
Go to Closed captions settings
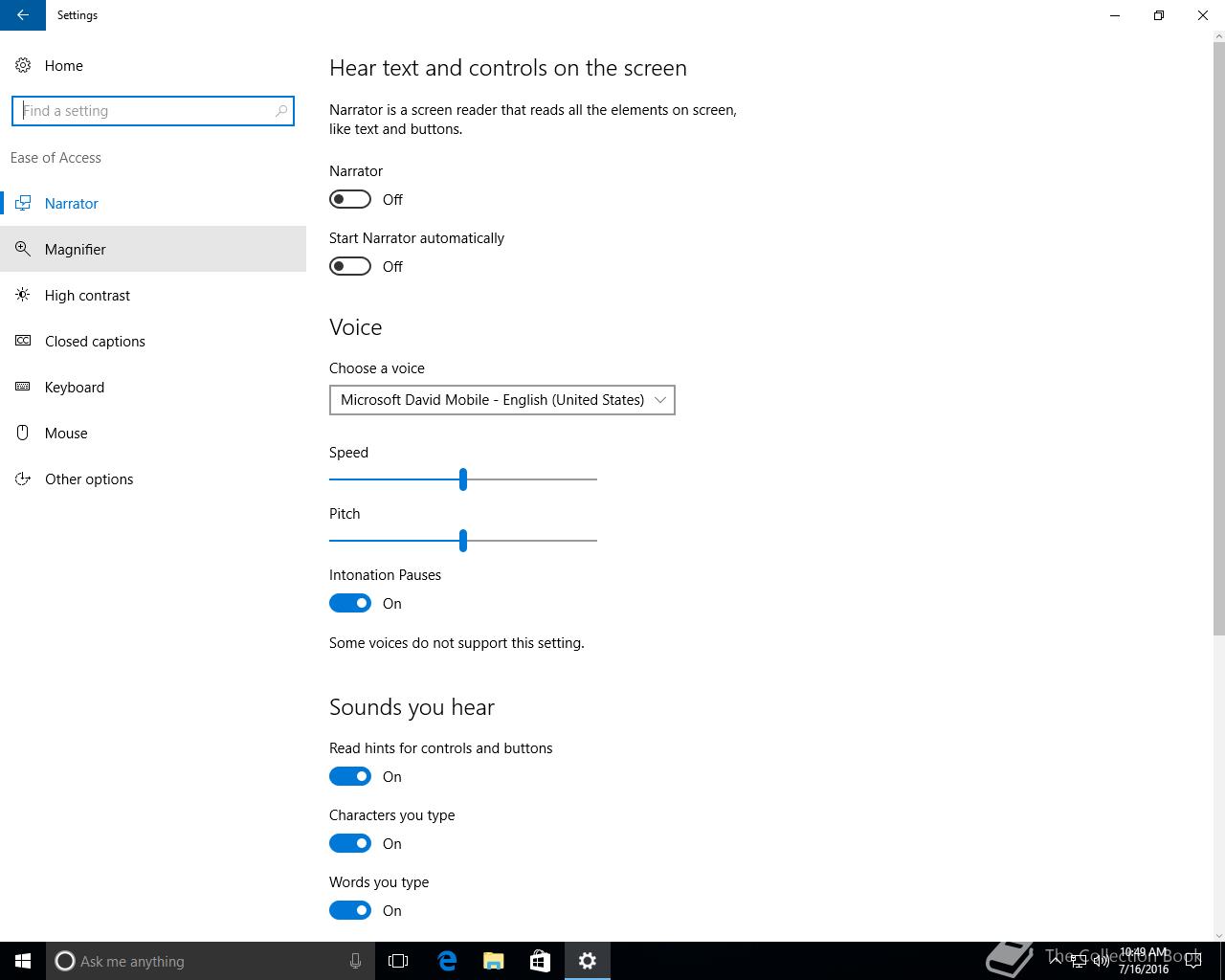(x=153, y=341)
